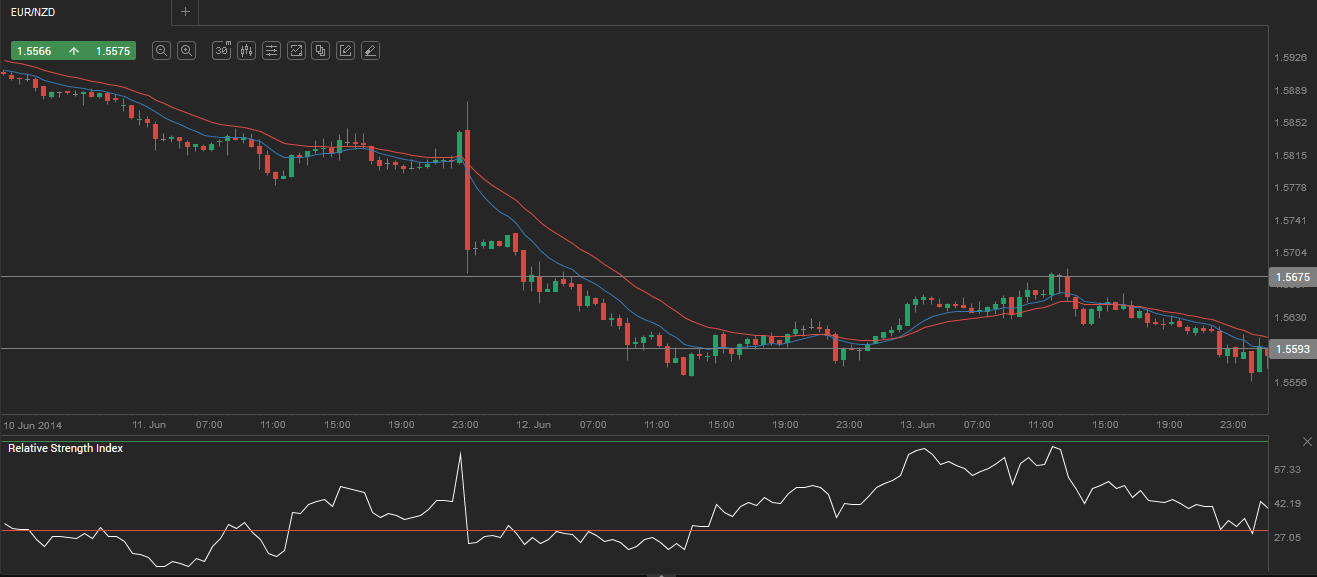Select the pencil drawing tool

coord(345,50)
